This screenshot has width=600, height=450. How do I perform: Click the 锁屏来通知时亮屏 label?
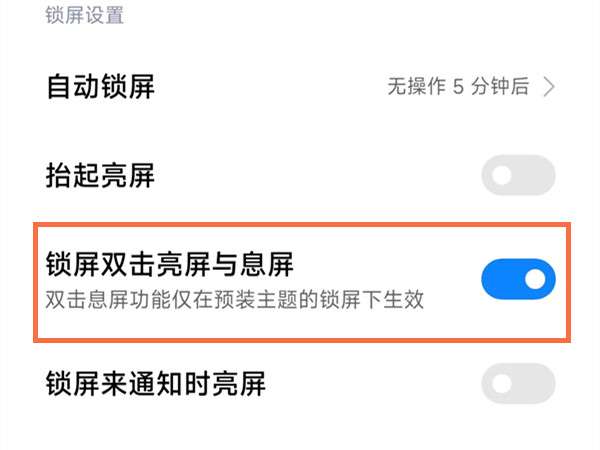click(x=155, y=383)
